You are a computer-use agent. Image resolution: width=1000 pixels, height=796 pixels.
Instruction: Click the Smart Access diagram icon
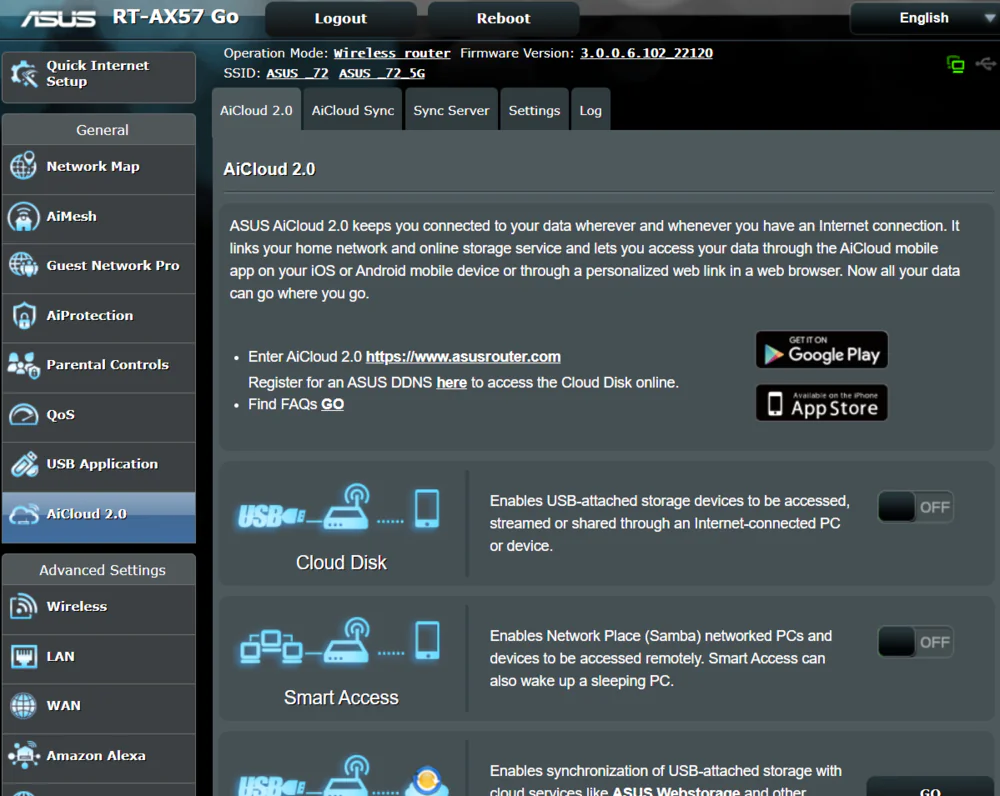tap(340, 641)
